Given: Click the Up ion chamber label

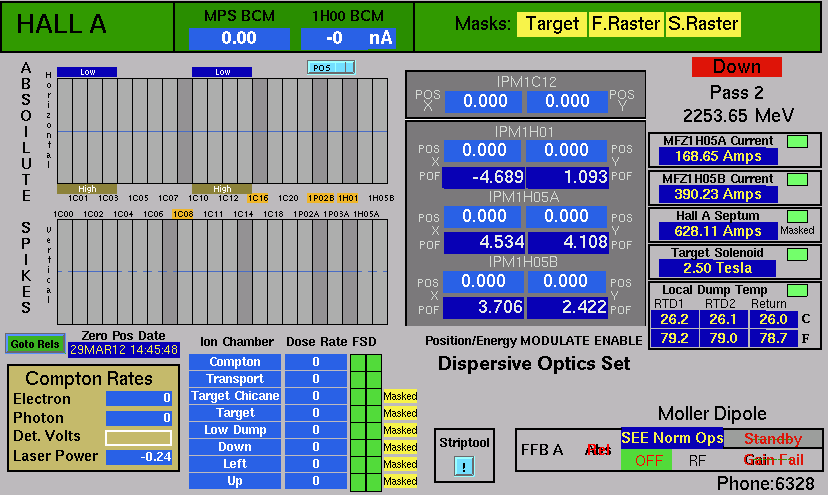Looking at the screenshot, I should click(x=235, y=481).
